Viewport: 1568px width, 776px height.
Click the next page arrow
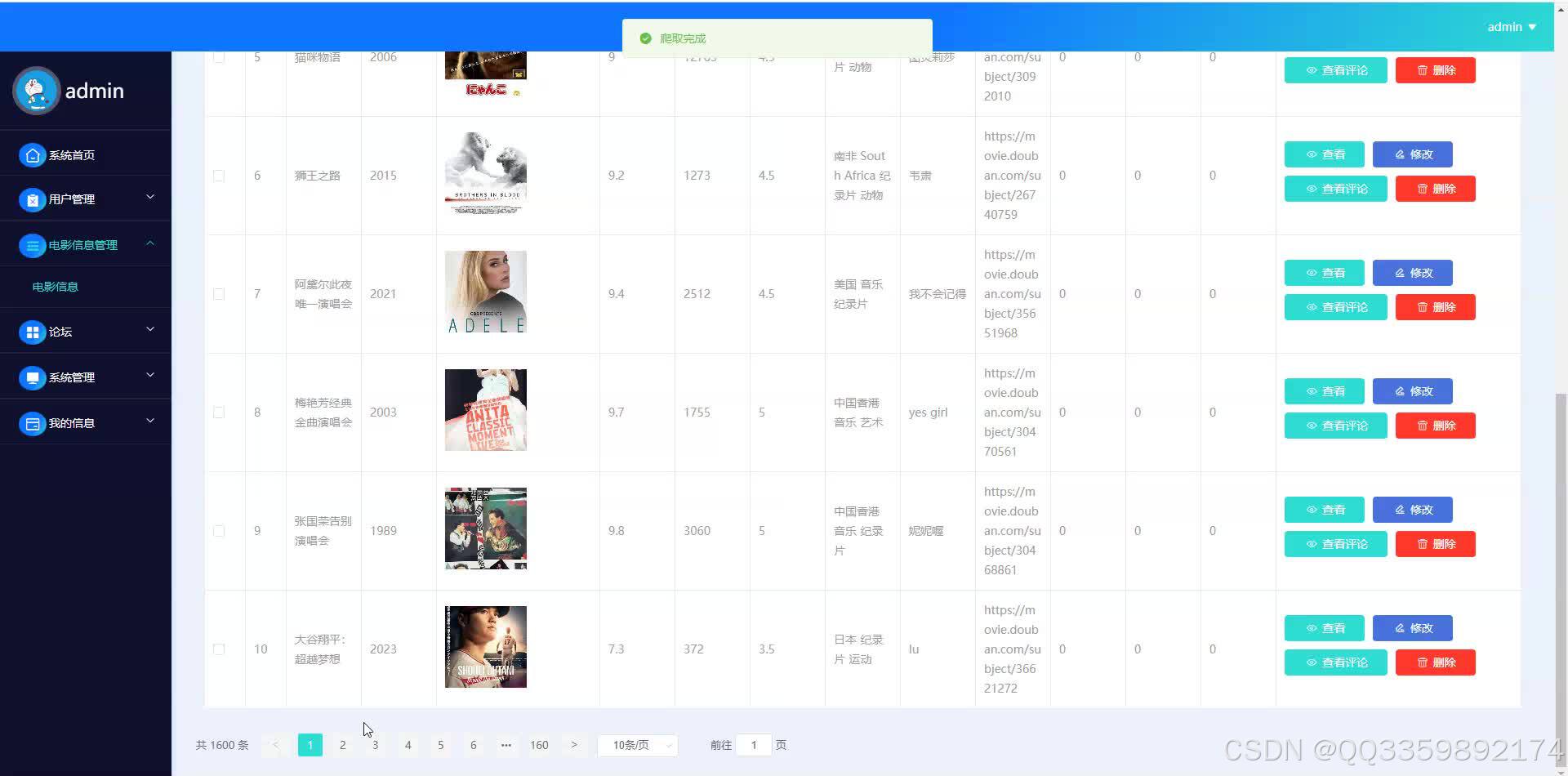pos(574,745)
